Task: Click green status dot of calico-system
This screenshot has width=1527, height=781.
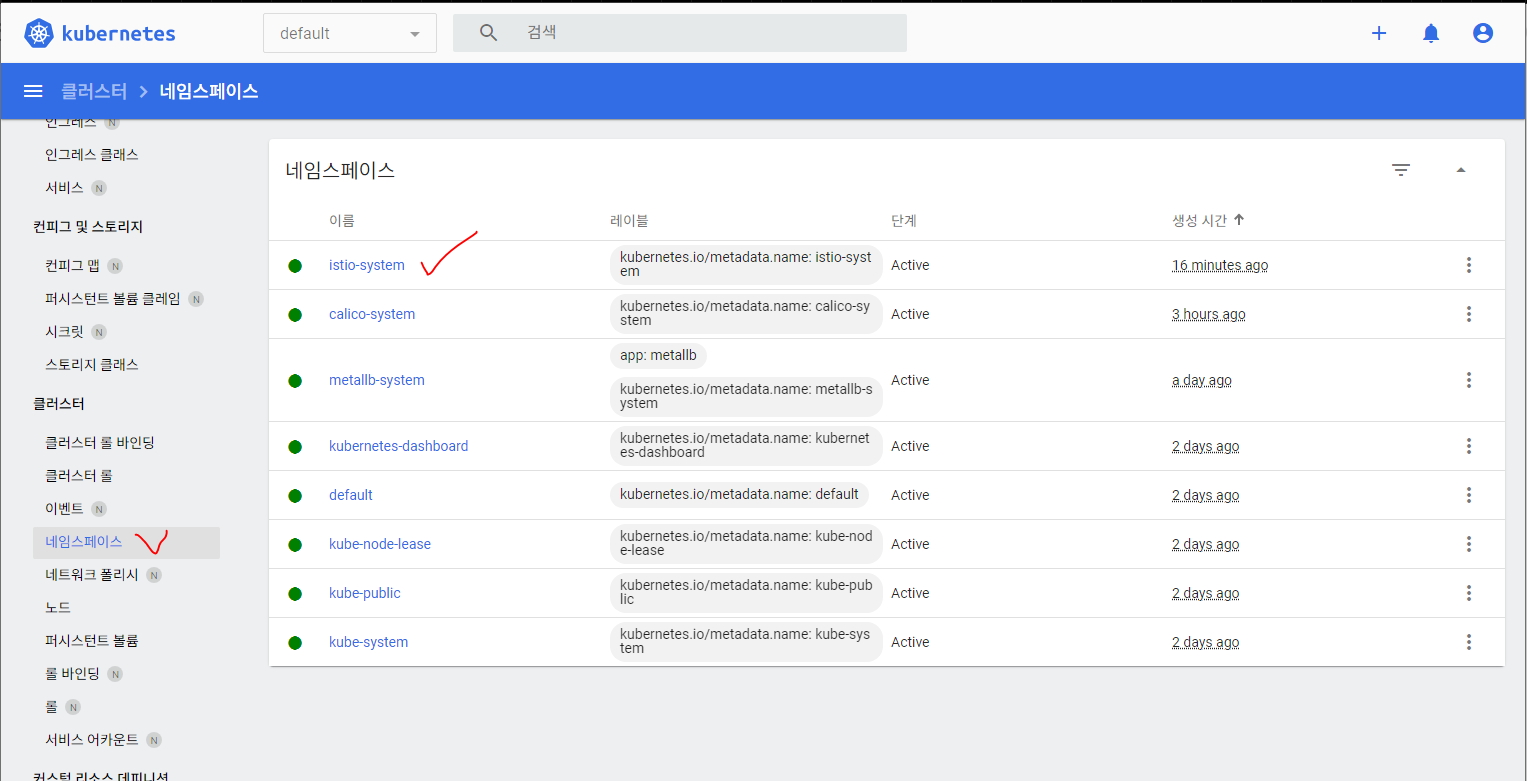Action: [x=295, y=315]
